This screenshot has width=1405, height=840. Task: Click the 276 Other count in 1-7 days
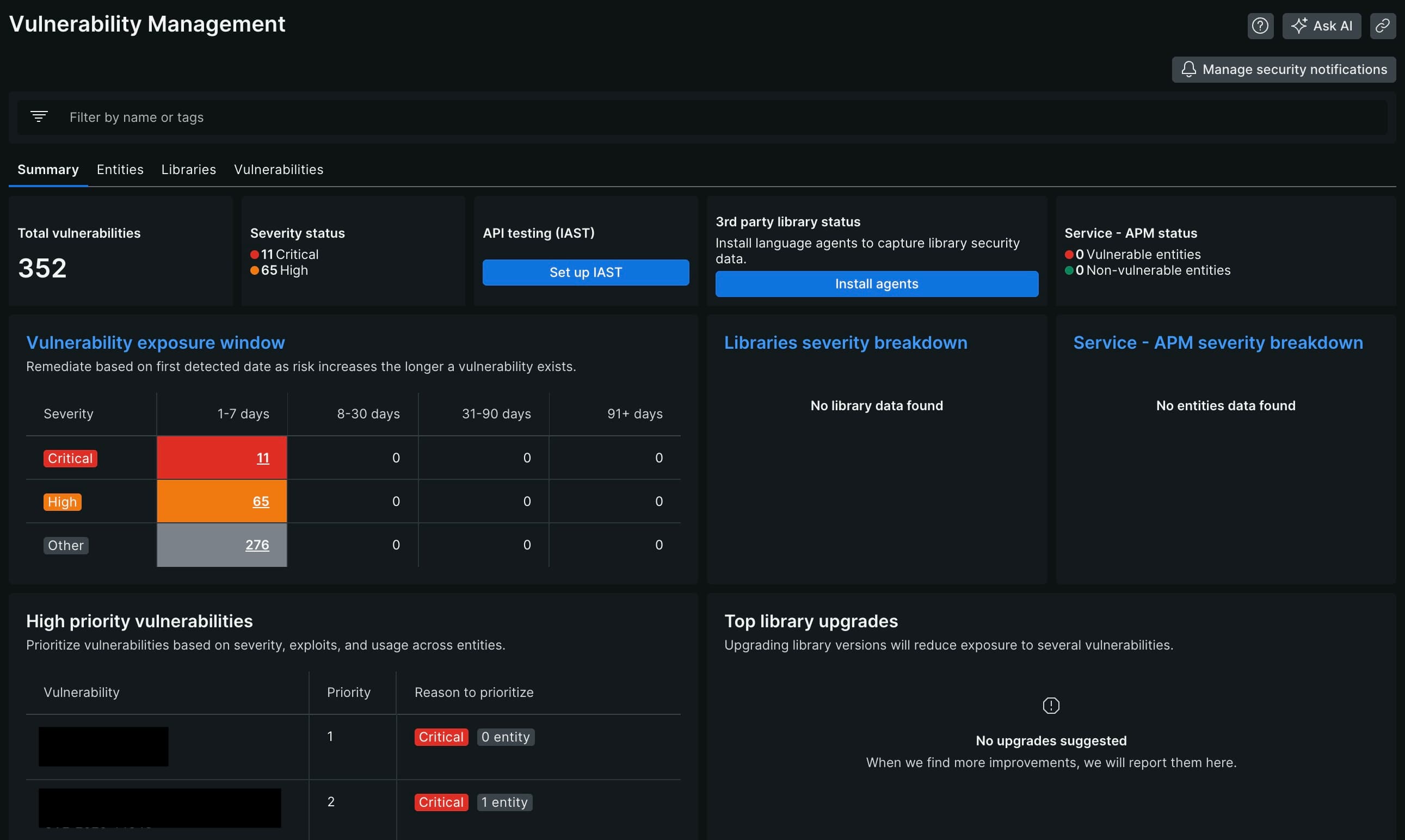(257, 545)
